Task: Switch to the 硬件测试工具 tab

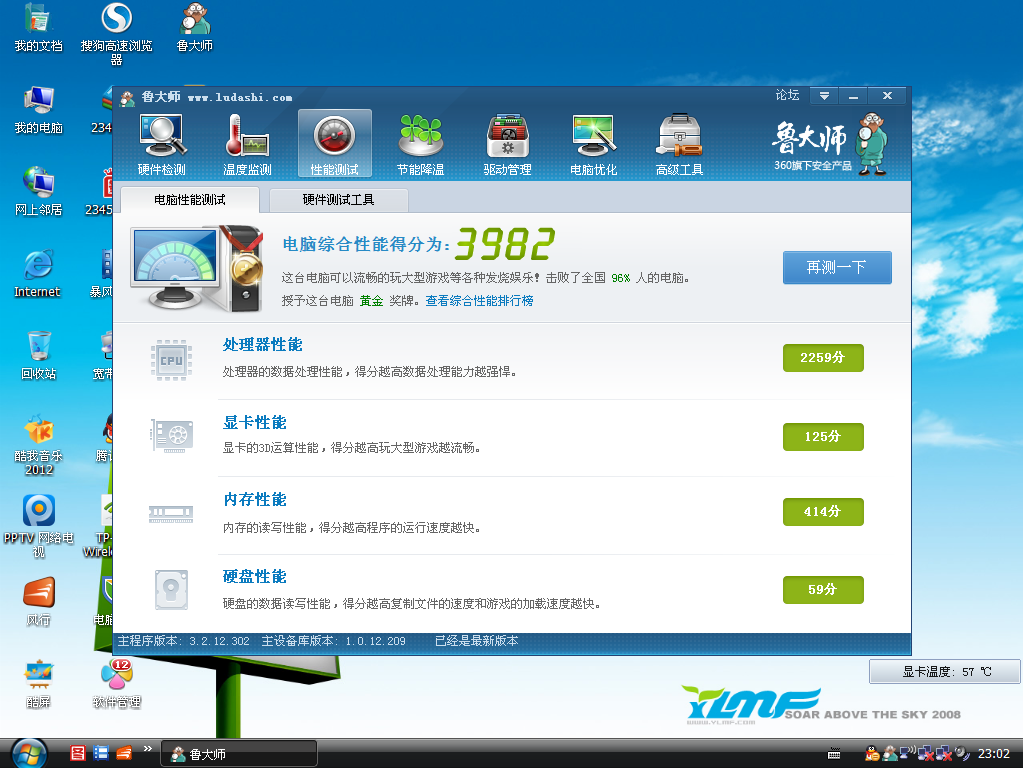Action: tap(339, 200)
